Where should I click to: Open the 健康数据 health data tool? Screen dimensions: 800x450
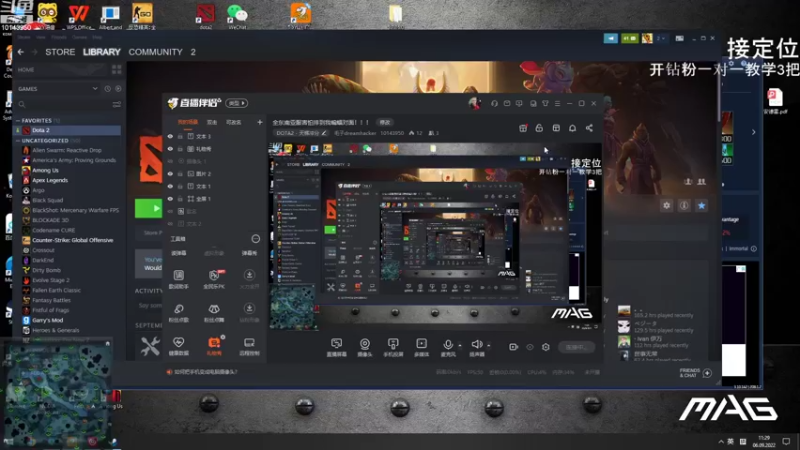coord(179,346)
